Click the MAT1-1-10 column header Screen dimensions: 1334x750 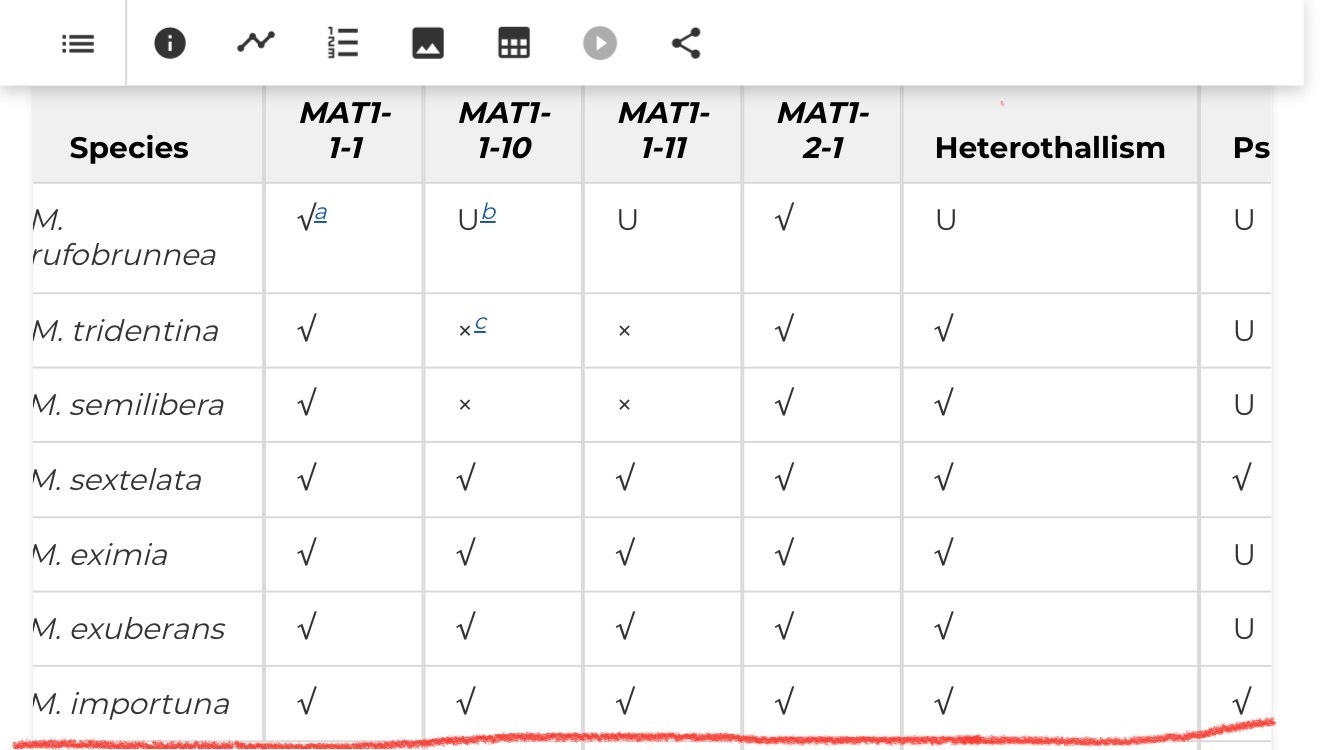[x=505, y=131]
